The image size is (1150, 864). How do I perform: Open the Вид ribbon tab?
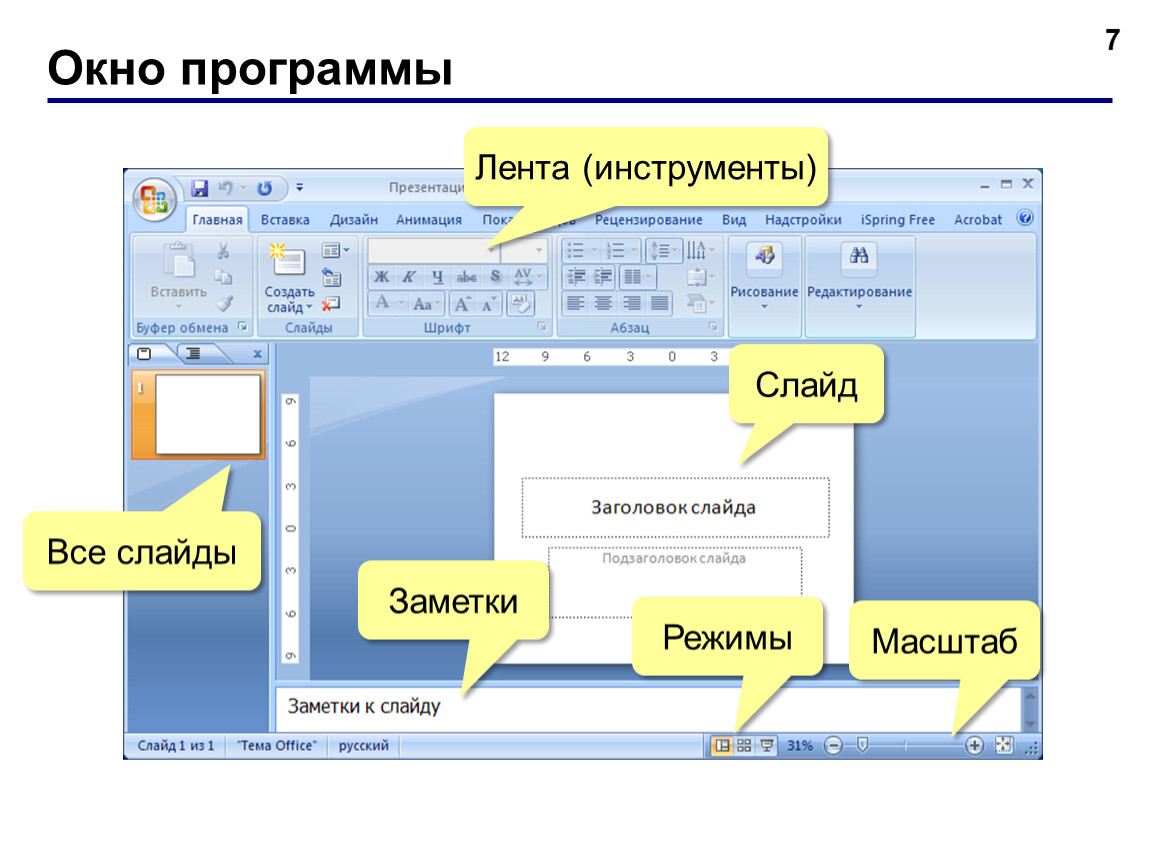[733, 219]
